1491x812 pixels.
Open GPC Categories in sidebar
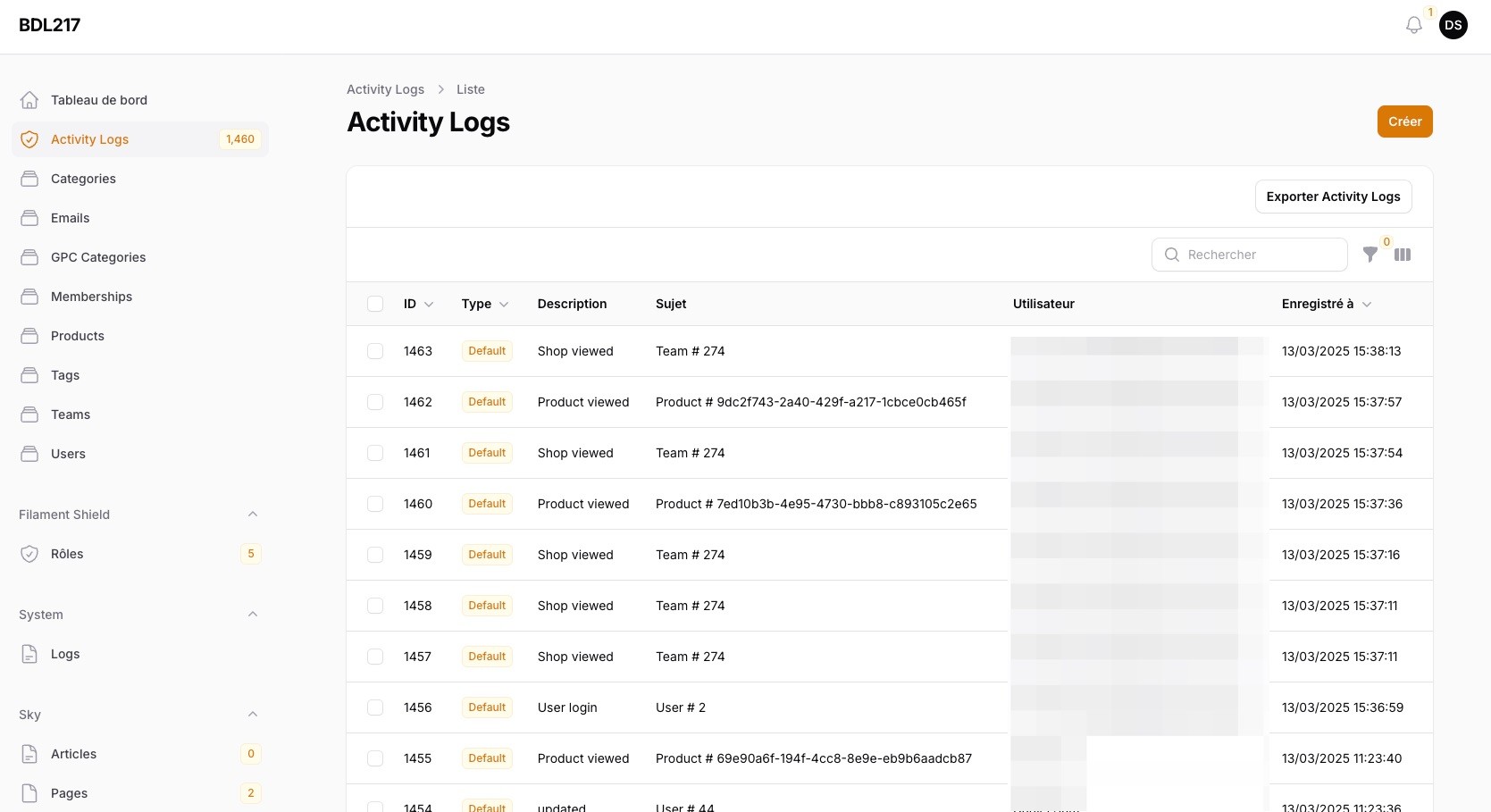click(x=140, y=257)
